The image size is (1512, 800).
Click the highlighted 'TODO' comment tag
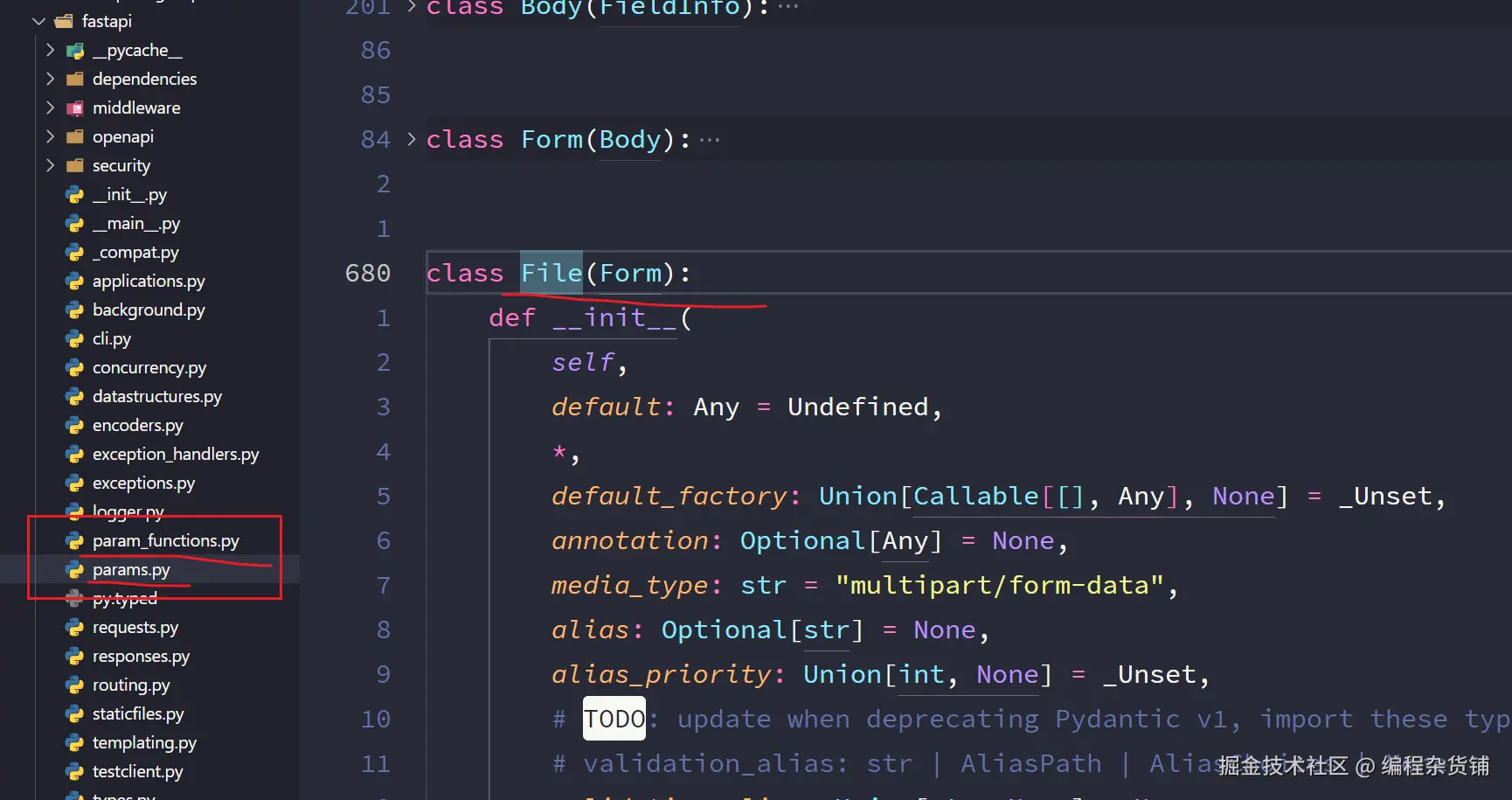pyautogui.click(x=614, y=719)
